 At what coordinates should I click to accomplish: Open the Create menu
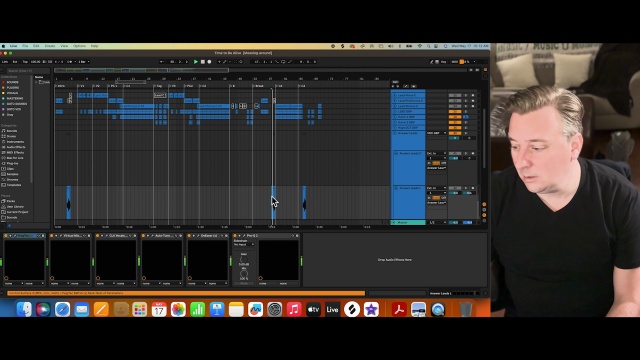point(50,46)
